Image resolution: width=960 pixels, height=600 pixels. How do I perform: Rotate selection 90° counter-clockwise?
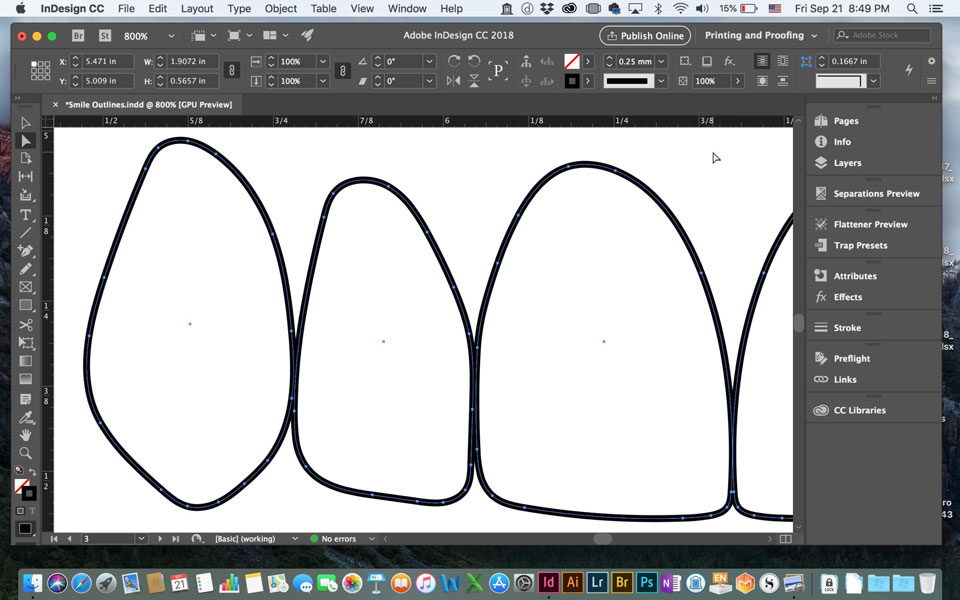[474, 61]
